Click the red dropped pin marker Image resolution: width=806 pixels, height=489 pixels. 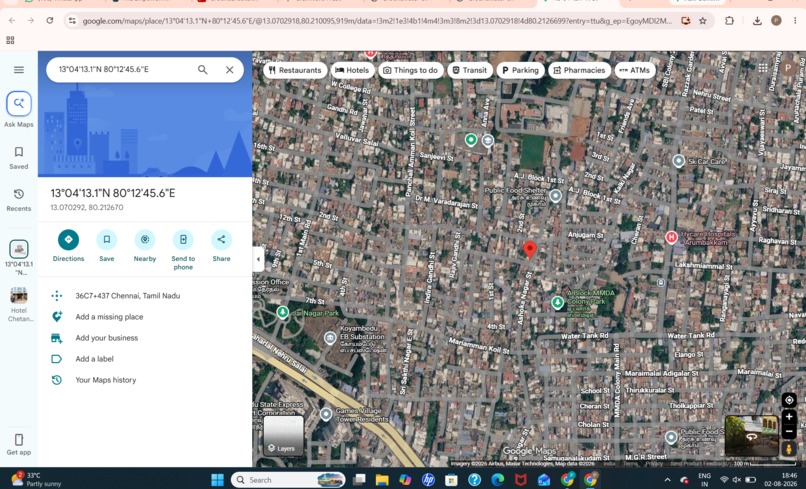pyautogui.click(x=529, y=250)
